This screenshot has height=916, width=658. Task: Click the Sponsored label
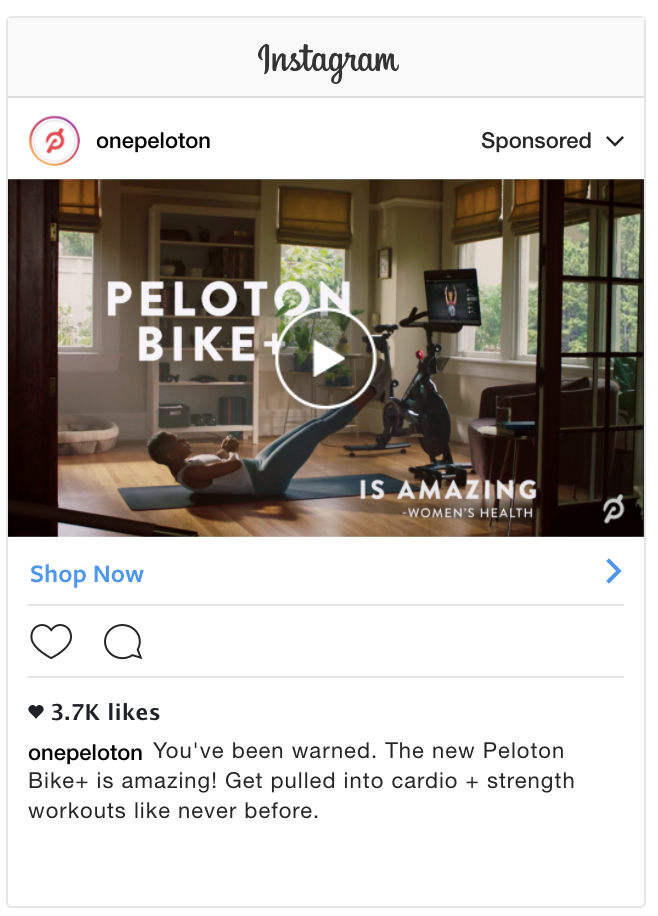(x=536, y=141)
